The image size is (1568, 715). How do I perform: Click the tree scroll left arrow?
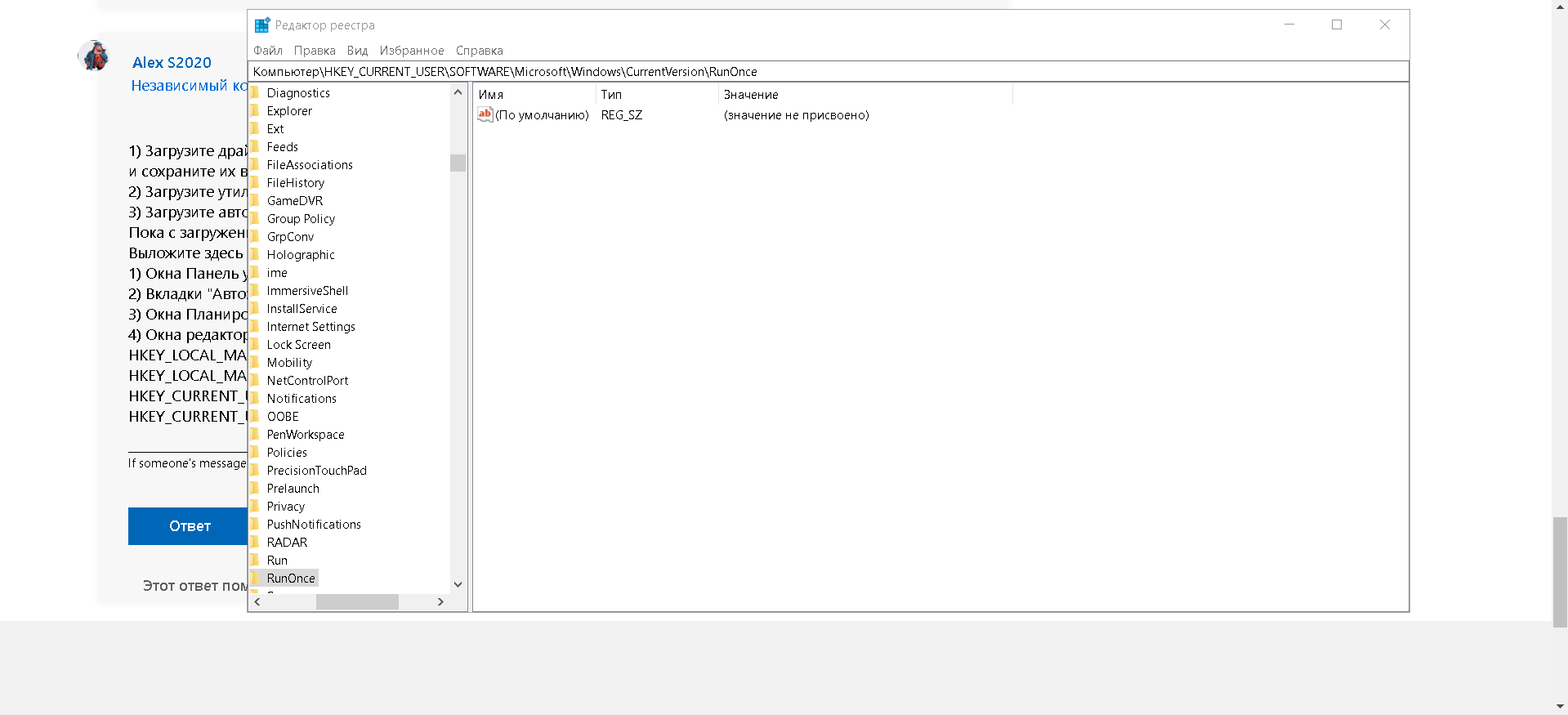tap(257, 602)
